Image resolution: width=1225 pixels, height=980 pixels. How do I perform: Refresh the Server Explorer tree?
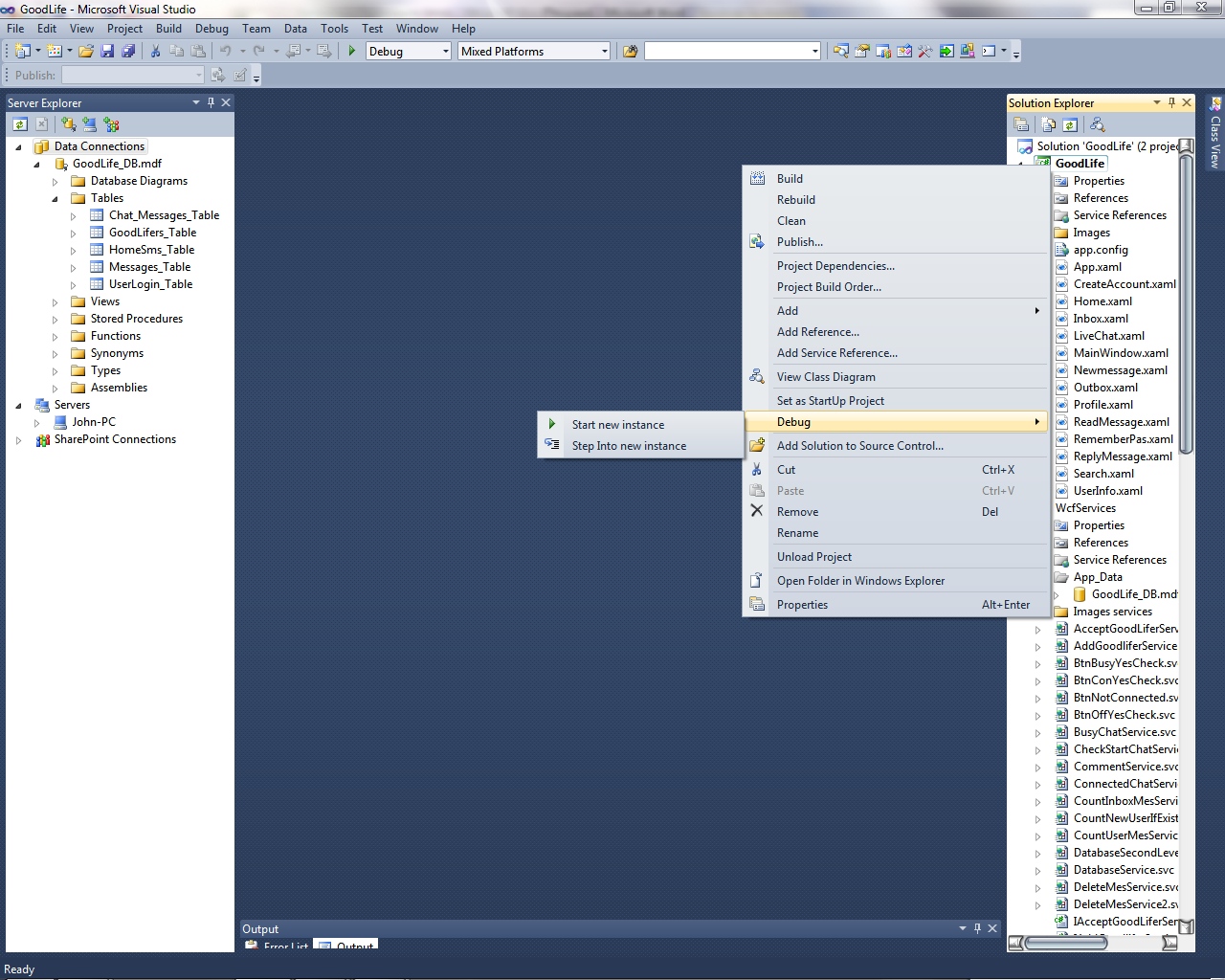click(x=20, y=124)
